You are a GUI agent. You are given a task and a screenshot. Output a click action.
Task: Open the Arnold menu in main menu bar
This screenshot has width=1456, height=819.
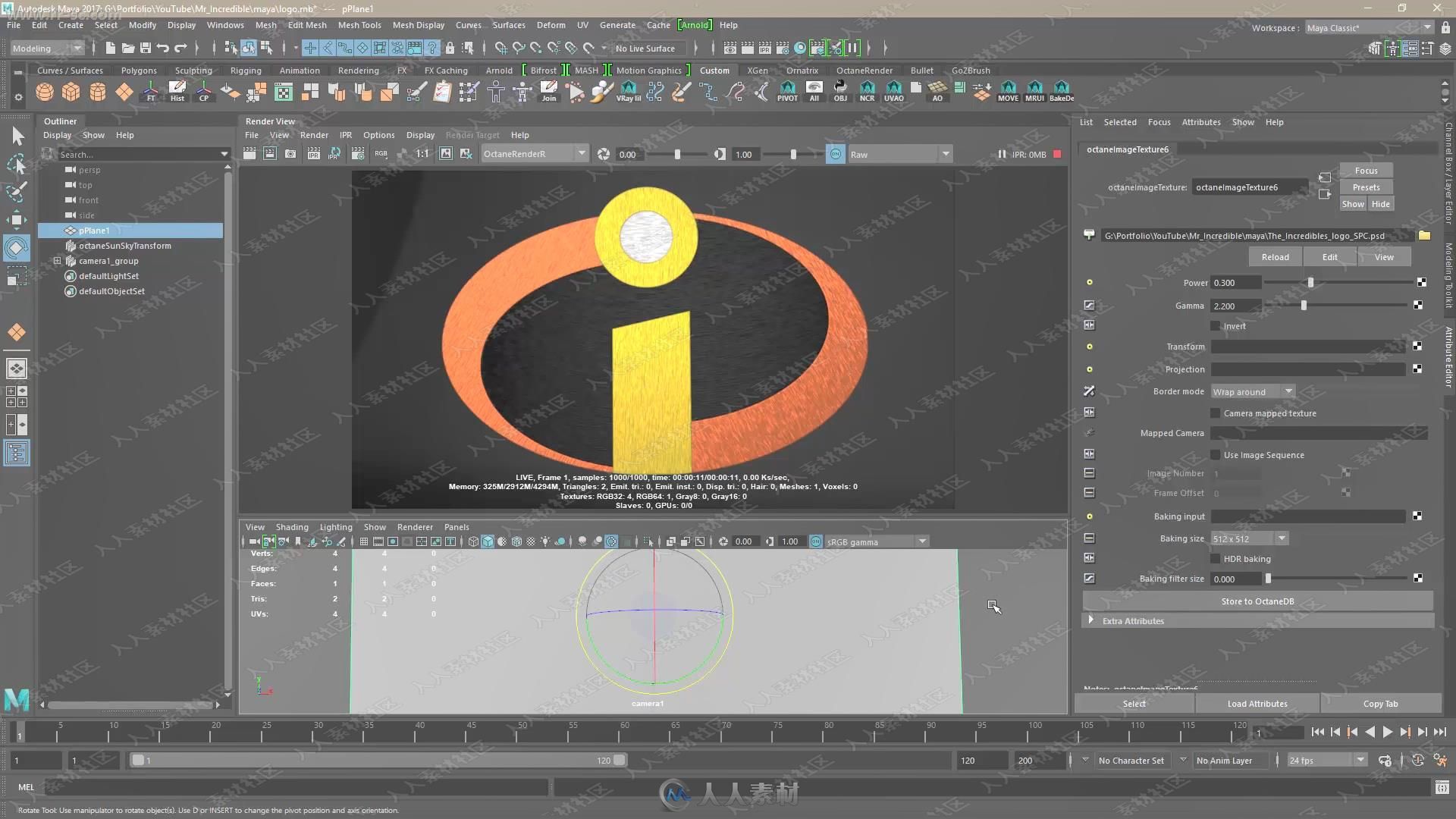pos(695,25)
